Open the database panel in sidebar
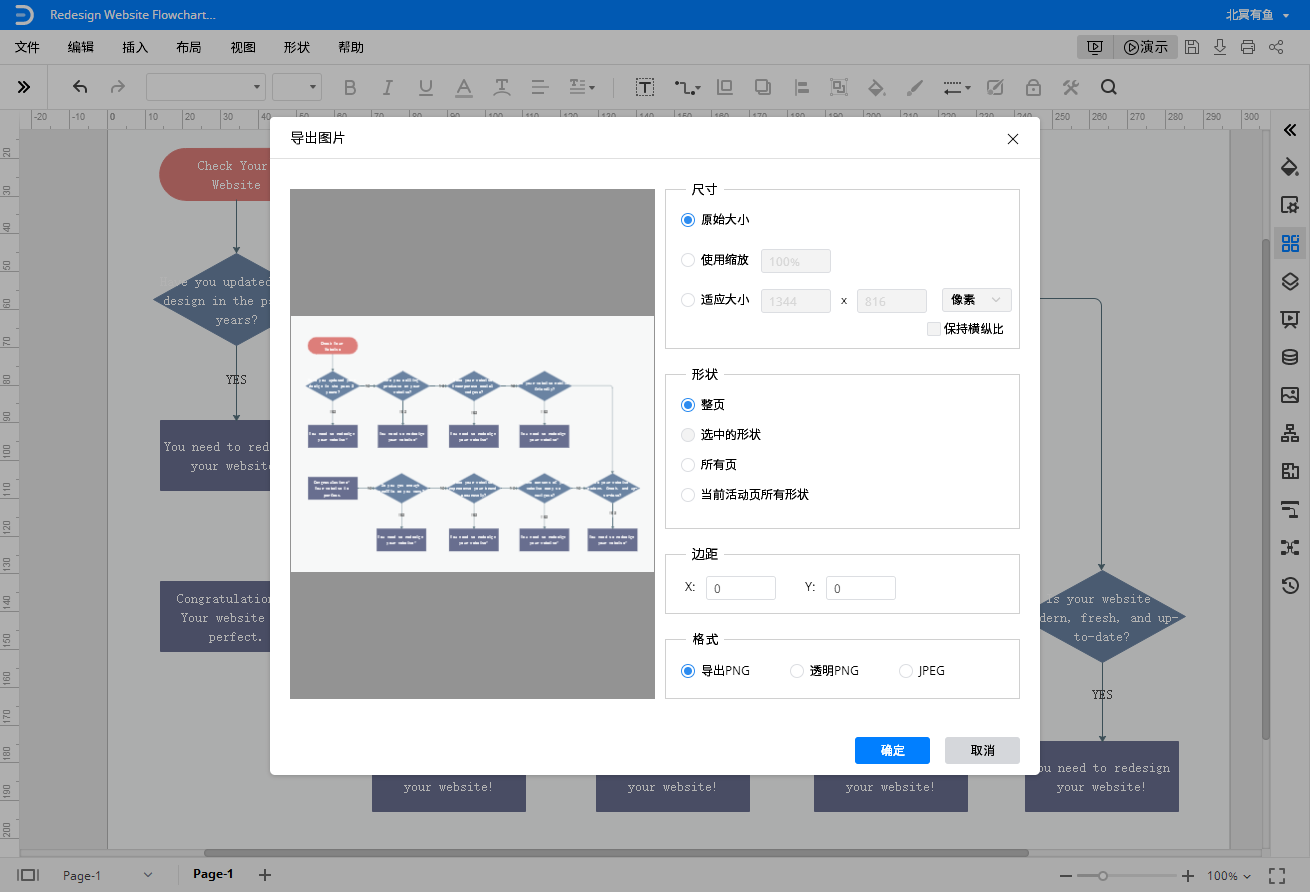This screenshot has width=1310, height=892. tap(1290, 357)
